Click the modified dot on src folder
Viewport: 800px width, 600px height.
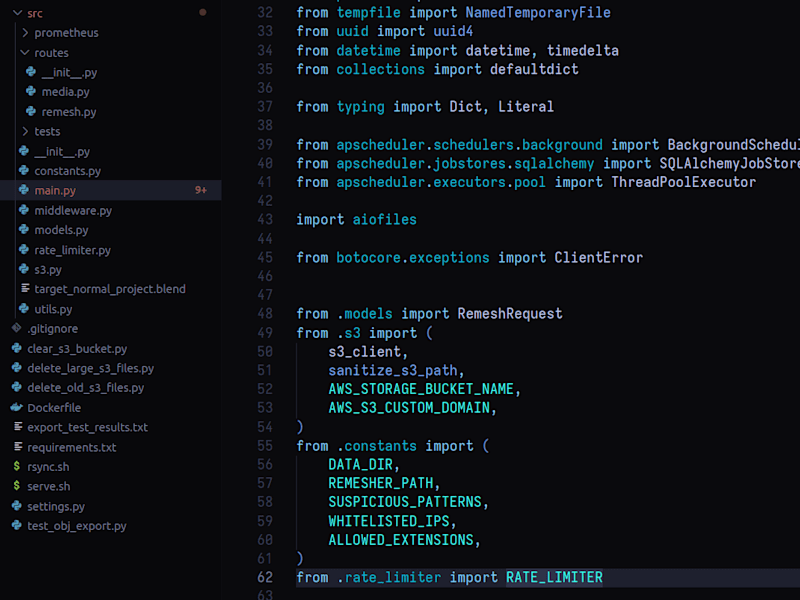203,12
